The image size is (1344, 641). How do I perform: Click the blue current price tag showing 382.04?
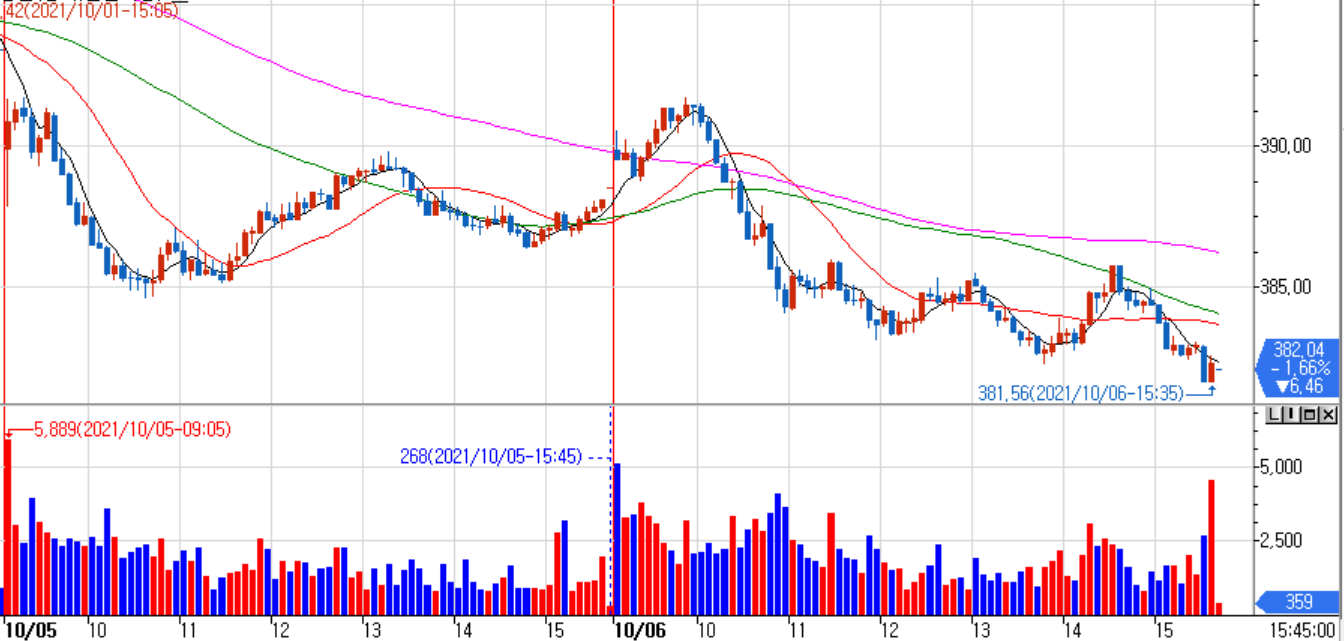(1300, 351)
